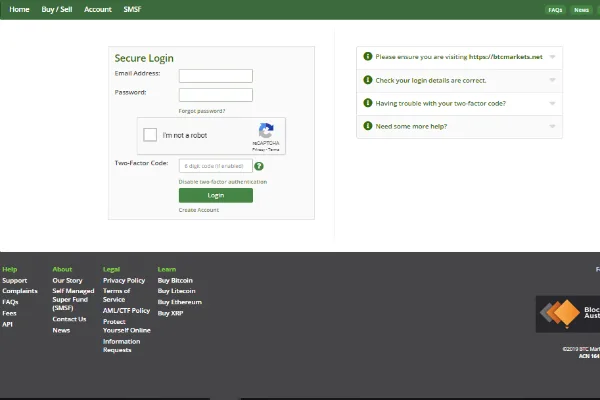Viewport: 600px width, 400px height.
Task: Expand 'Need some more help?' dropdown arrow
Action: coord(553,126)
